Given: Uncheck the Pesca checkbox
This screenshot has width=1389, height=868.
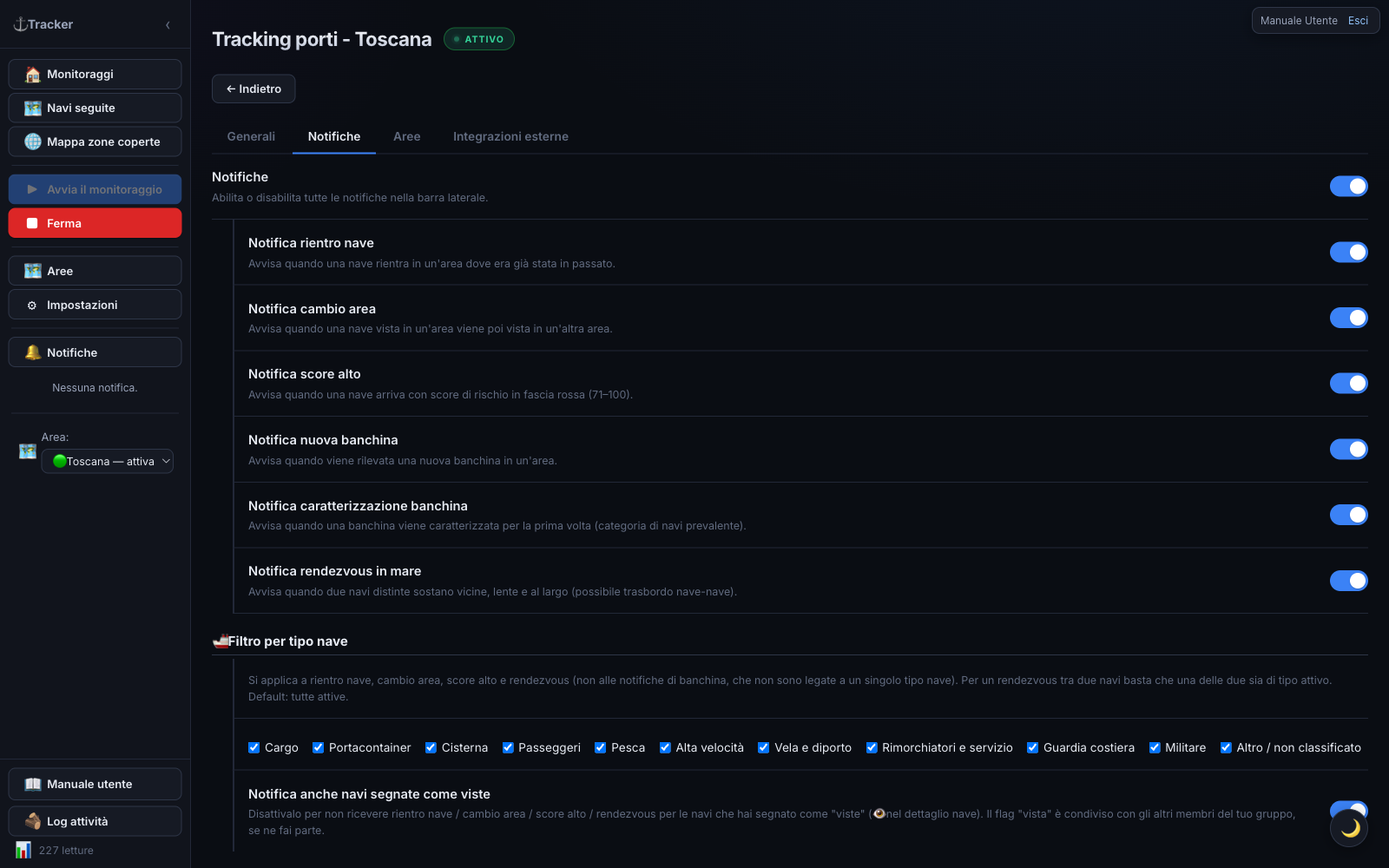Looking at the screenshot, I should 600,747.
